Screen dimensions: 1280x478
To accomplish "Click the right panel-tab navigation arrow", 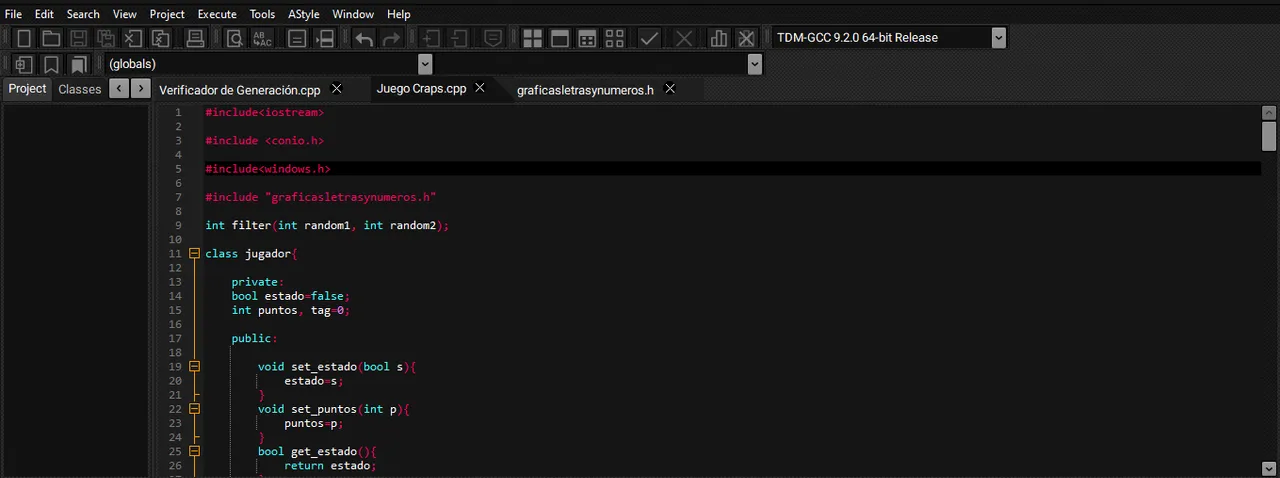I will [142, 89].
